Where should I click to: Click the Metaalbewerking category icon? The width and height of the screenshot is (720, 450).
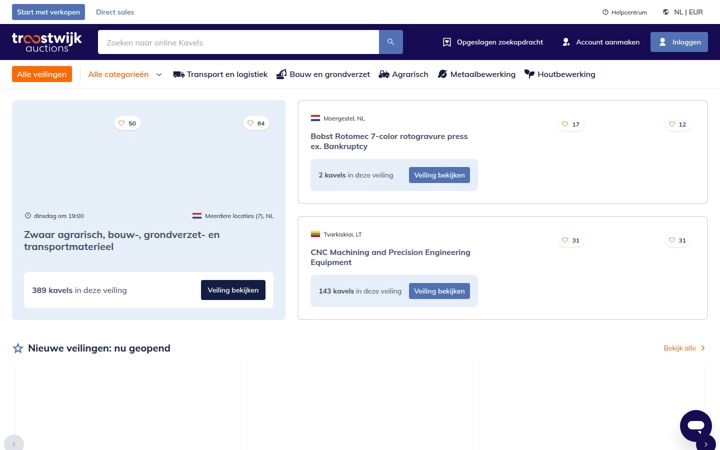click(x=442, y=74)
